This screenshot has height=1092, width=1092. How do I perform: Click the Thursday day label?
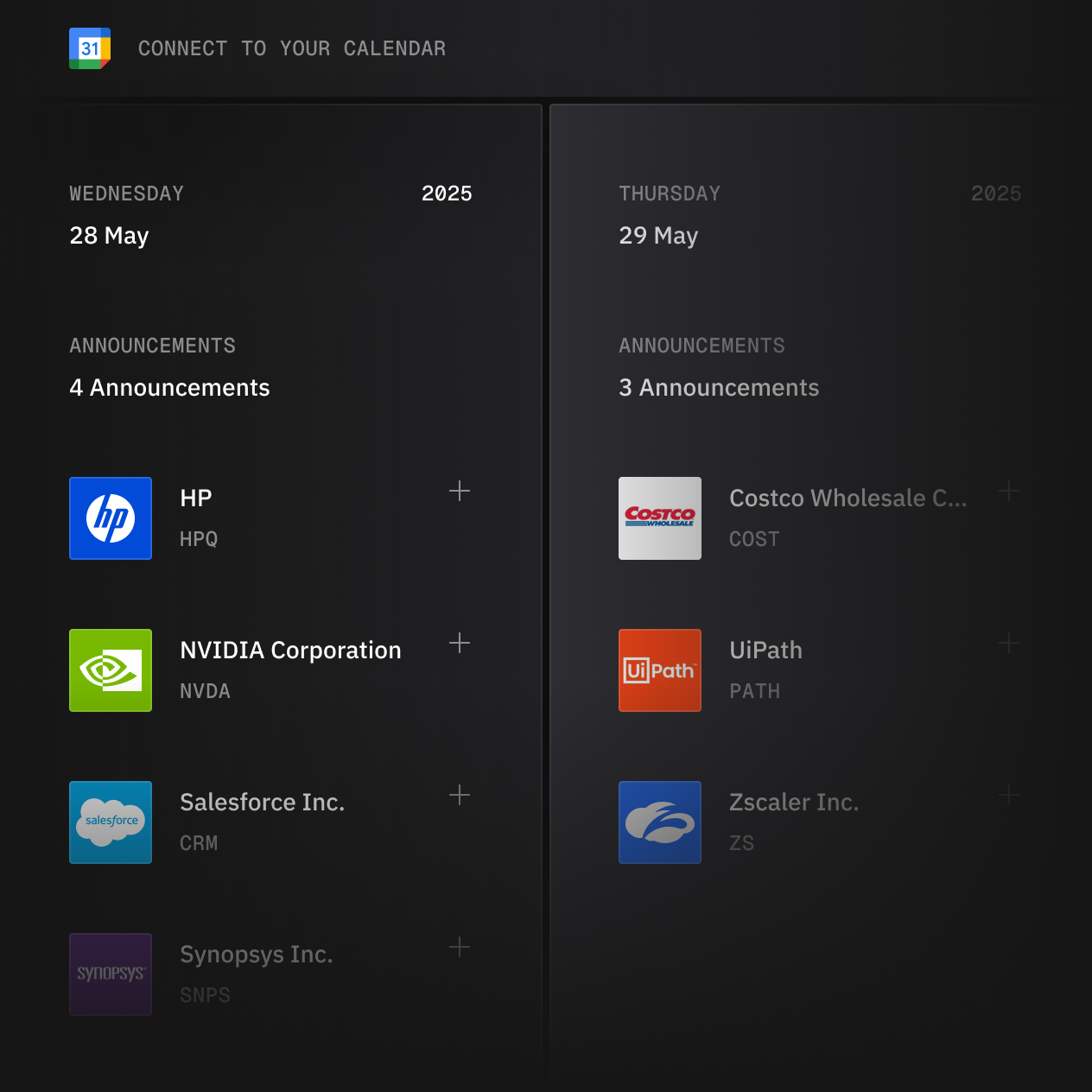(670, 194)
